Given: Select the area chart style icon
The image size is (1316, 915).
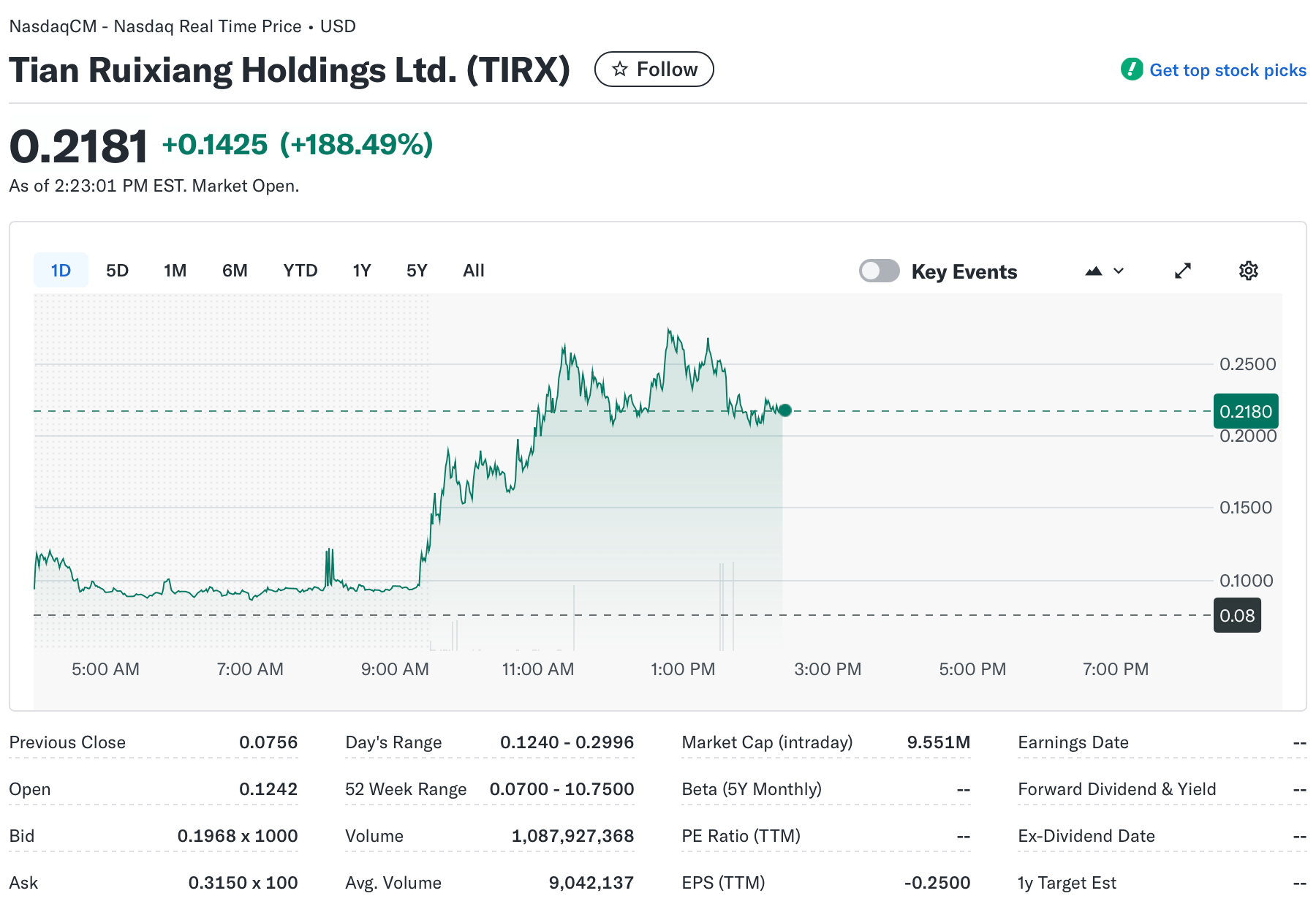Looking at the screenshot, I should pos(1094,271).
